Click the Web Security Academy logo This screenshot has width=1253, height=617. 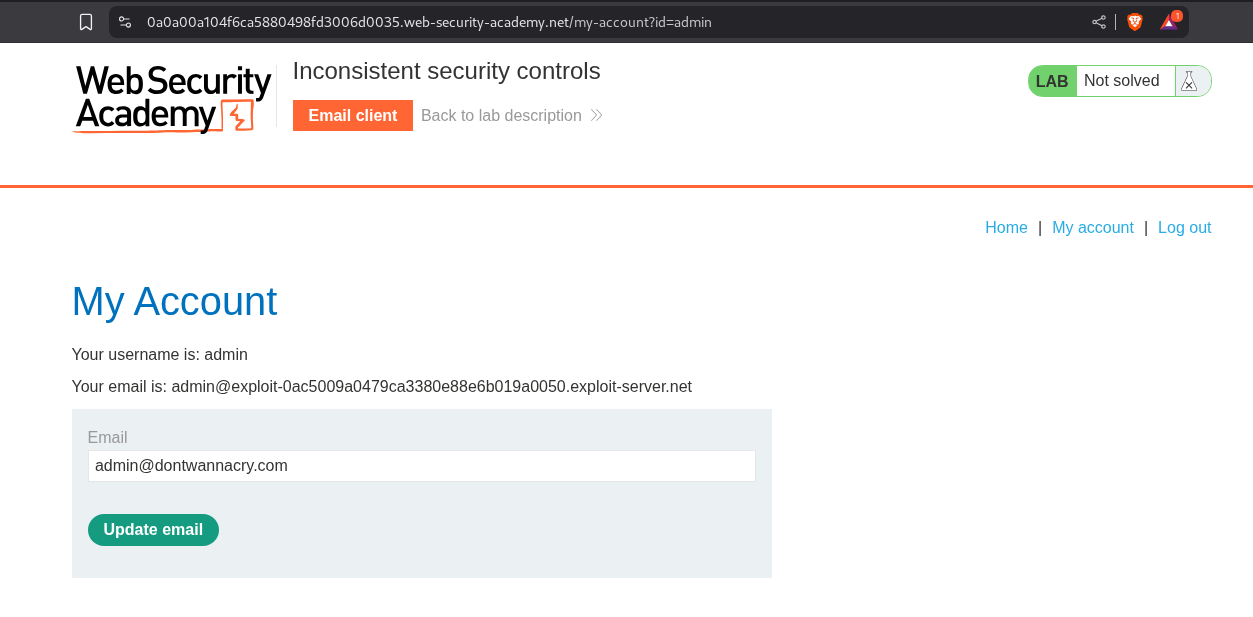pyautogui.click(x=173, y=99)
